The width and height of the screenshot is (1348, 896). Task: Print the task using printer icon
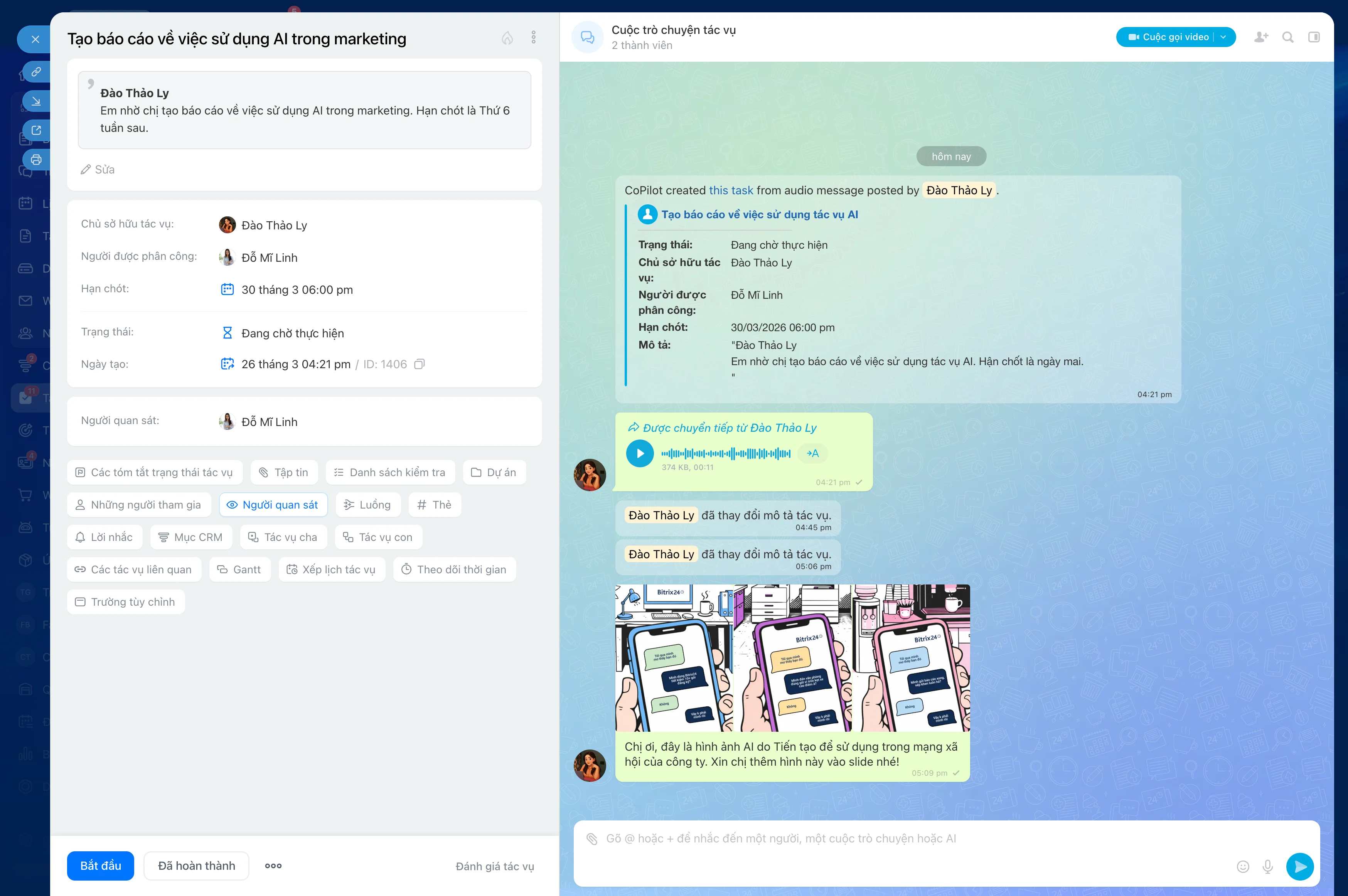tap(36, 160)
